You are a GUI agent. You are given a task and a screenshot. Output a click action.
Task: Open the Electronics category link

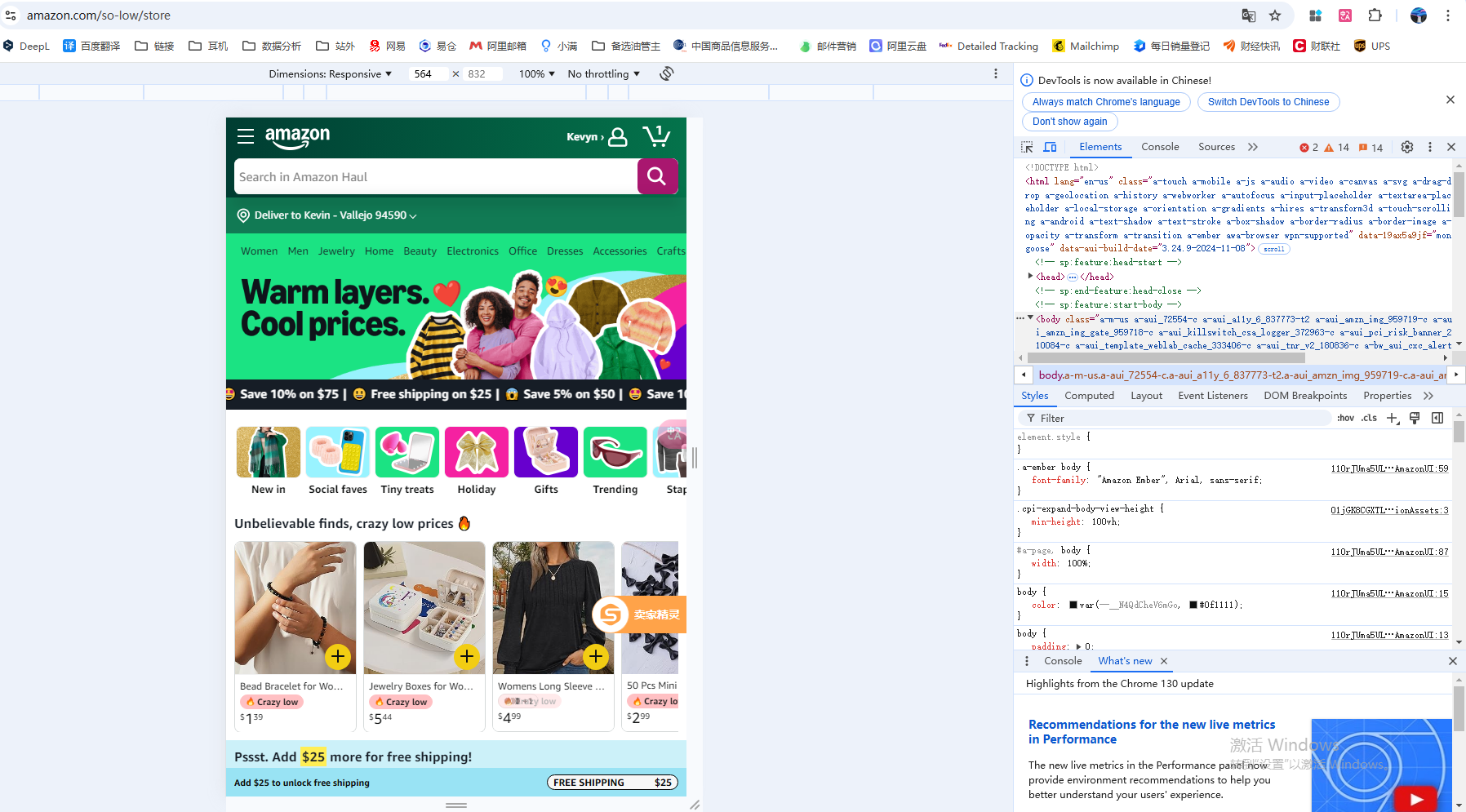(x=473, y=251)
